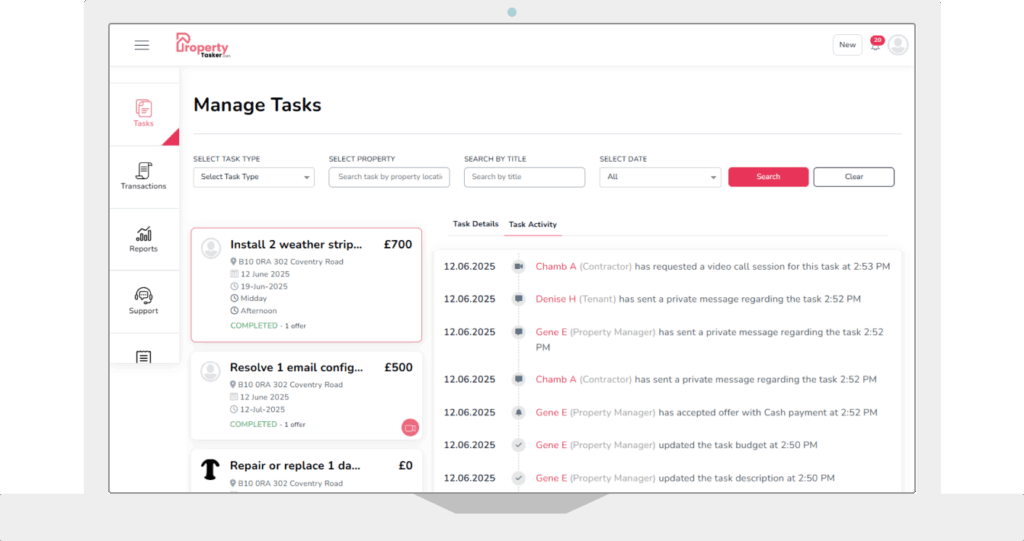Screen dimensions: 1024x541
Task: Click the red video call icon on email task
Action: (x=409, y=427)
